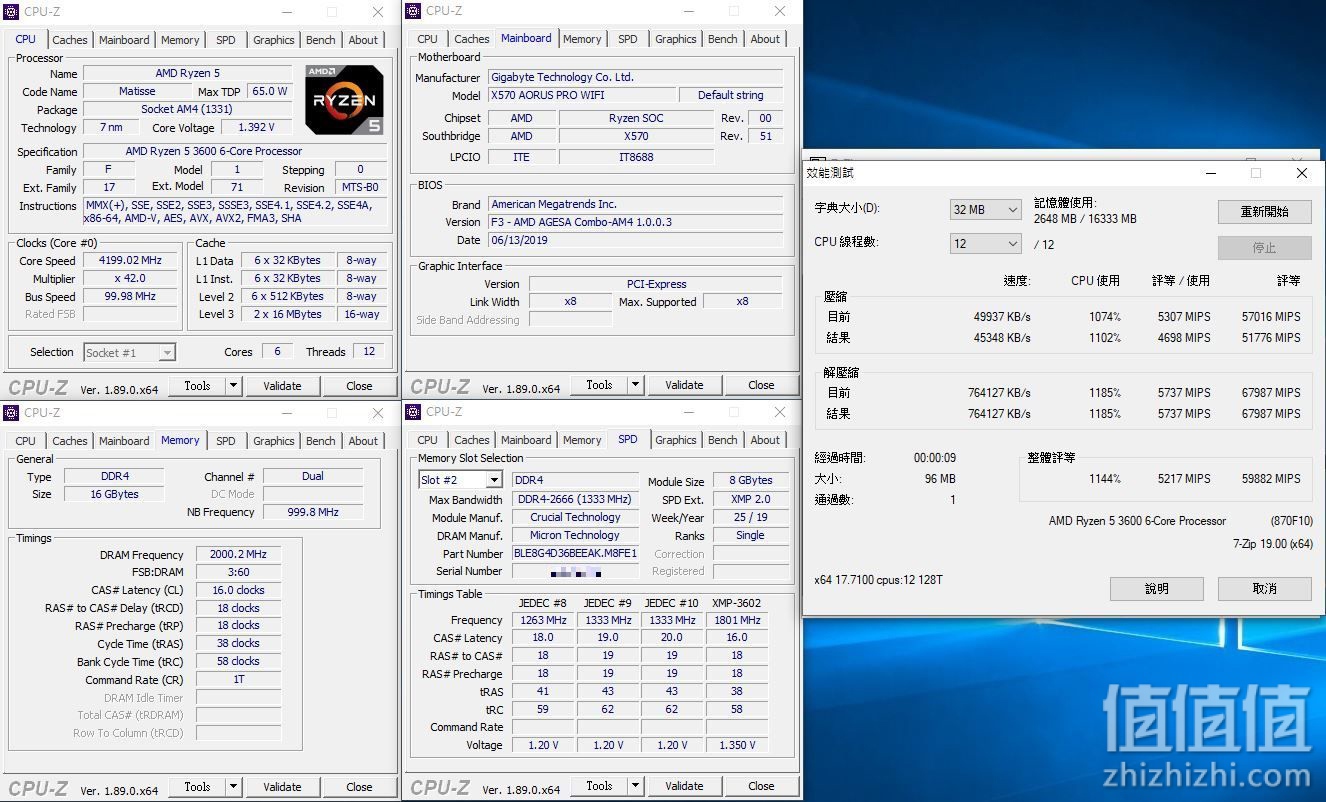The image size is (1326, 802).
Task: Open the Tools dropdown arrow in the SPD window
Action: point(636,785)
